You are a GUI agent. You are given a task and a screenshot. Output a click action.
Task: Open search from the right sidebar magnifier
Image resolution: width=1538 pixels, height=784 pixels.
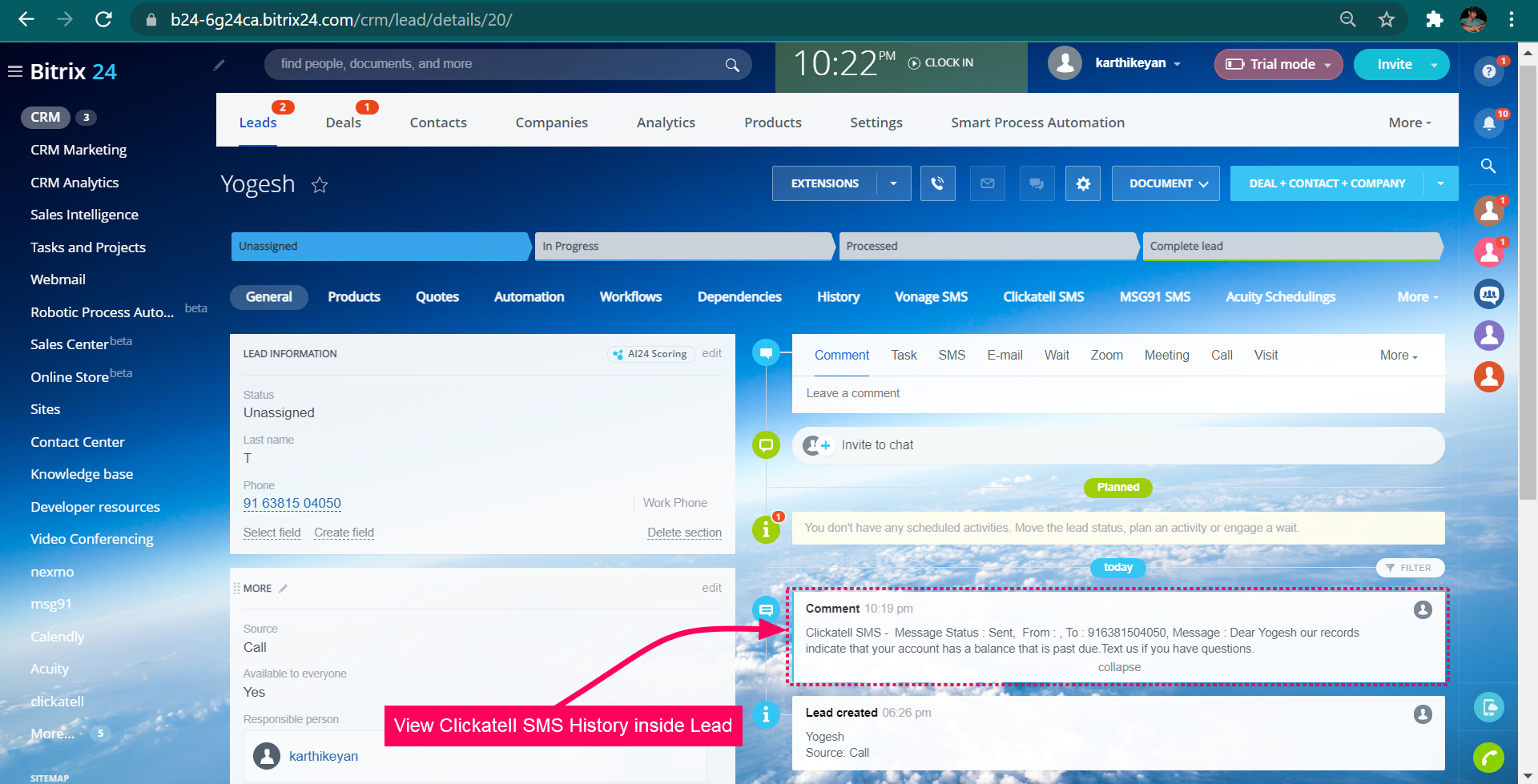pyautogui.click(x=1488, y=167)
